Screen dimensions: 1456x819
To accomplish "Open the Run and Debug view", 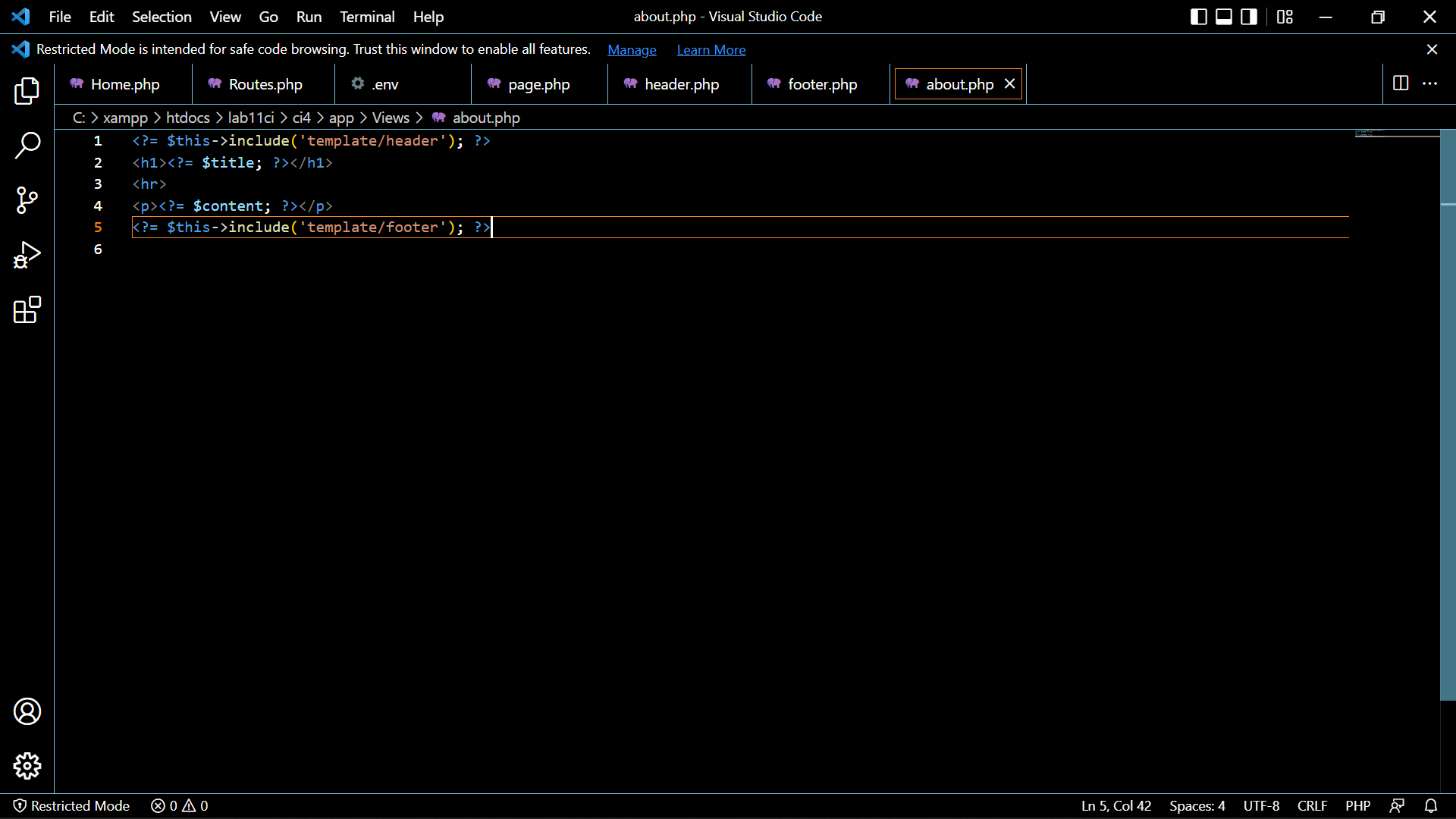I will (x=27, y=255).
